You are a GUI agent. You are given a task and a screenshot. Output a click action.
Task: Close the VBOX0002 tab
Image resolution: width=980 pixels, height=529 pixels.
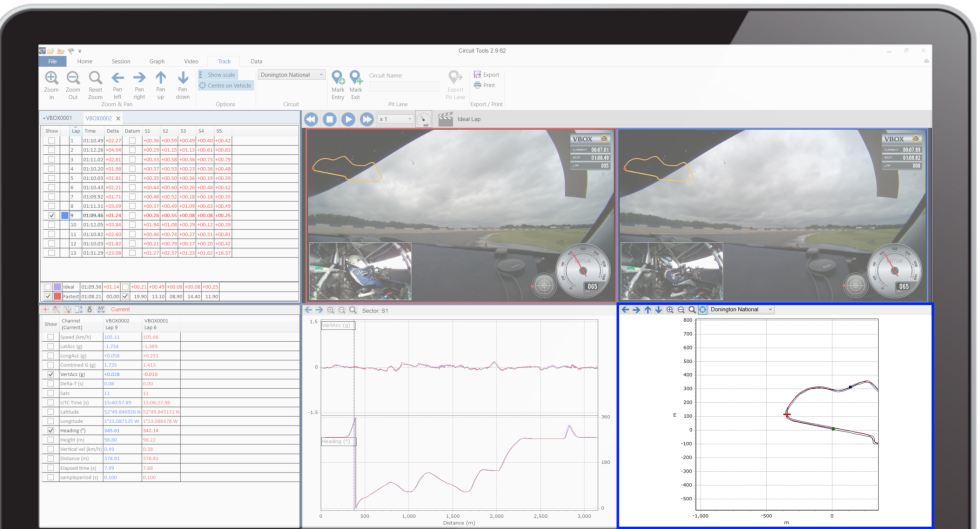118,118
